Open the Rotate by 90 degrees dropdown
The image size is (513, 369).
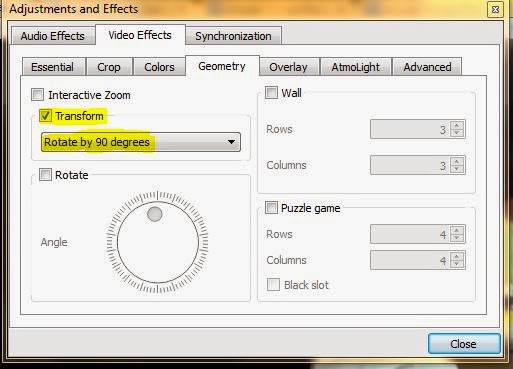pos(141,142)
